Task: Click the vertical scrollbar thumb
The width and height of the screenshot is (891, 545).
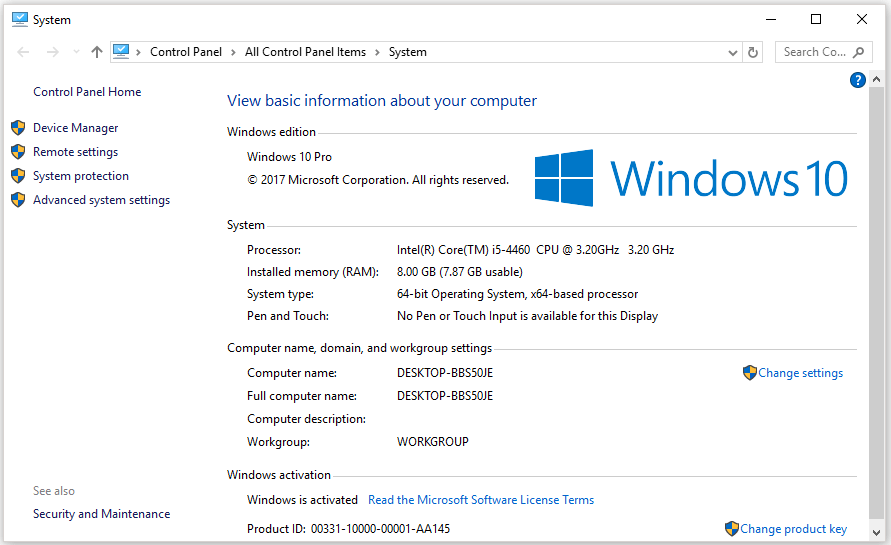Action: [876, 303]
